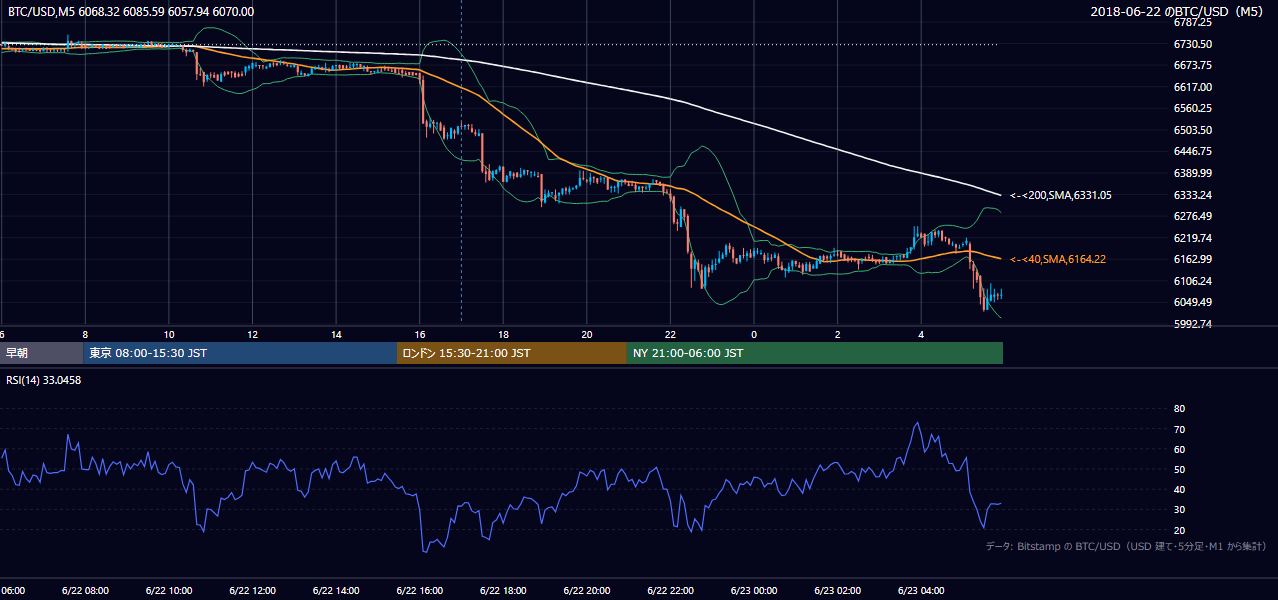Click the bottom time label 6/22 20:00
Viewport: 1278px width, 600px height.
pos(587,591)
